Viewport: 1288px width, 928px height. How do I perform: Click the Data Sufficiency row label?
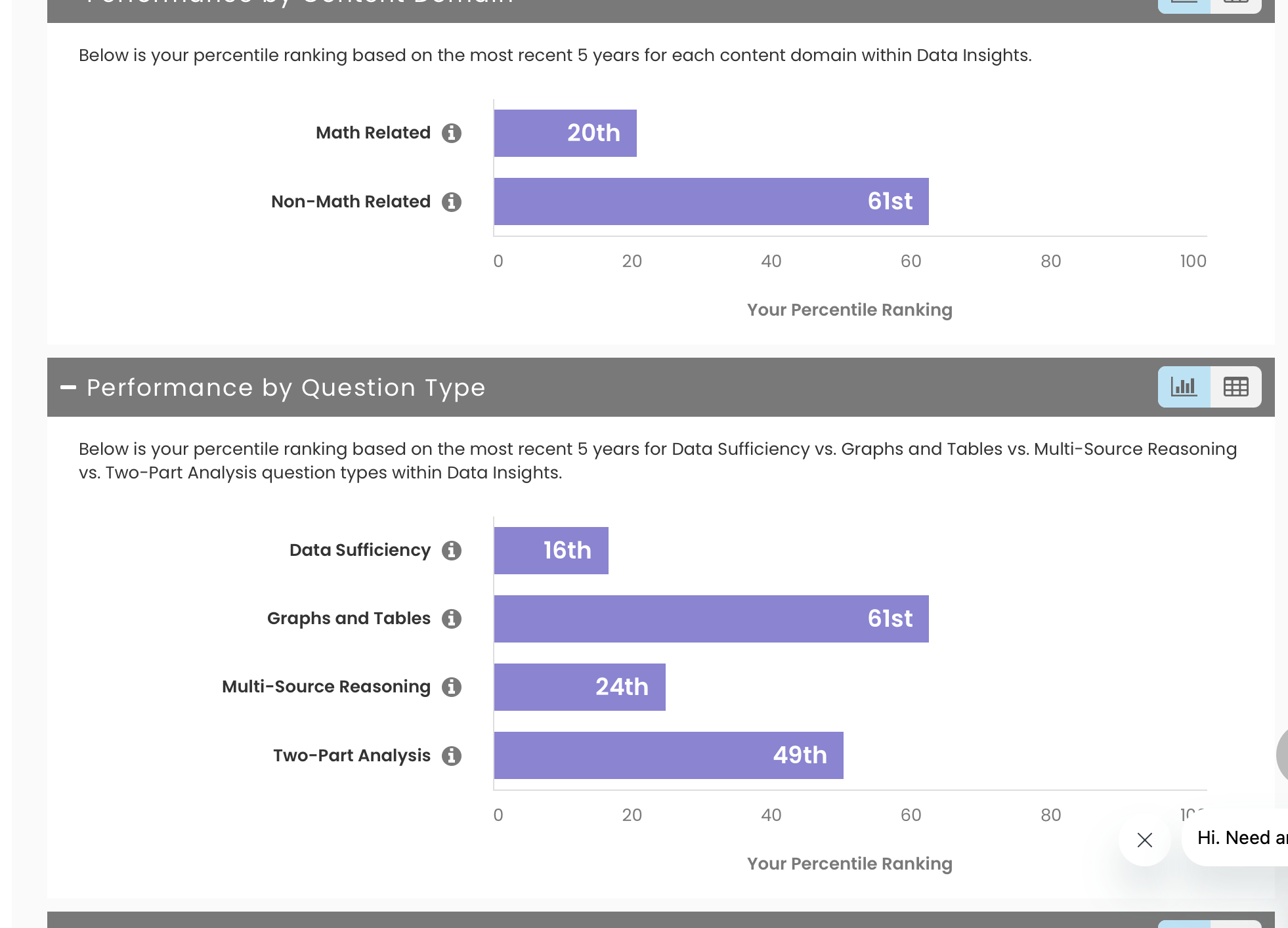coord(360,551)
